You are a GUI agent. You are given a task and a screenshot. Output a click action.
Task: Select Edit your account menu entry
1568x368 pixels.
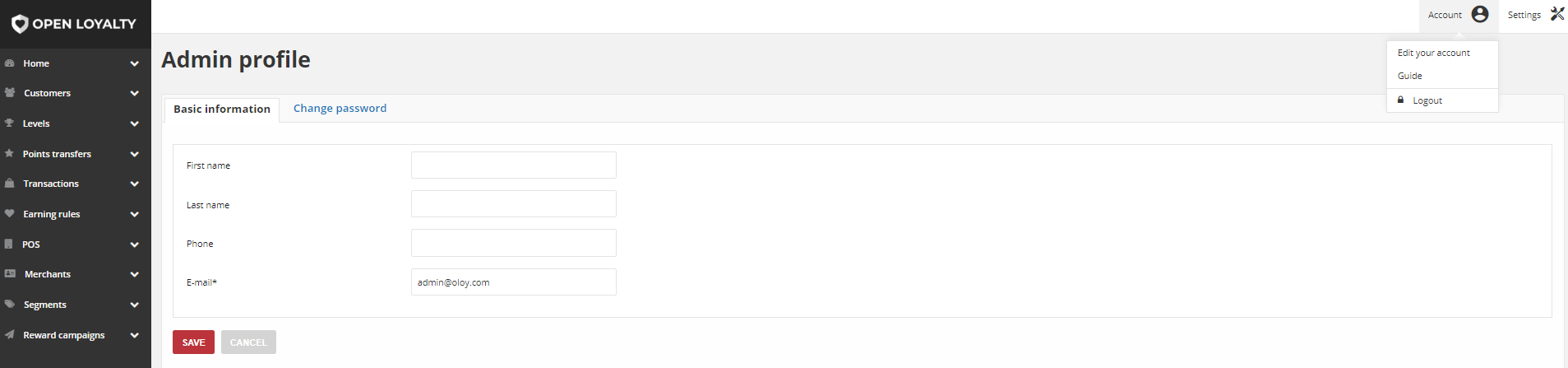point(1434,53)
